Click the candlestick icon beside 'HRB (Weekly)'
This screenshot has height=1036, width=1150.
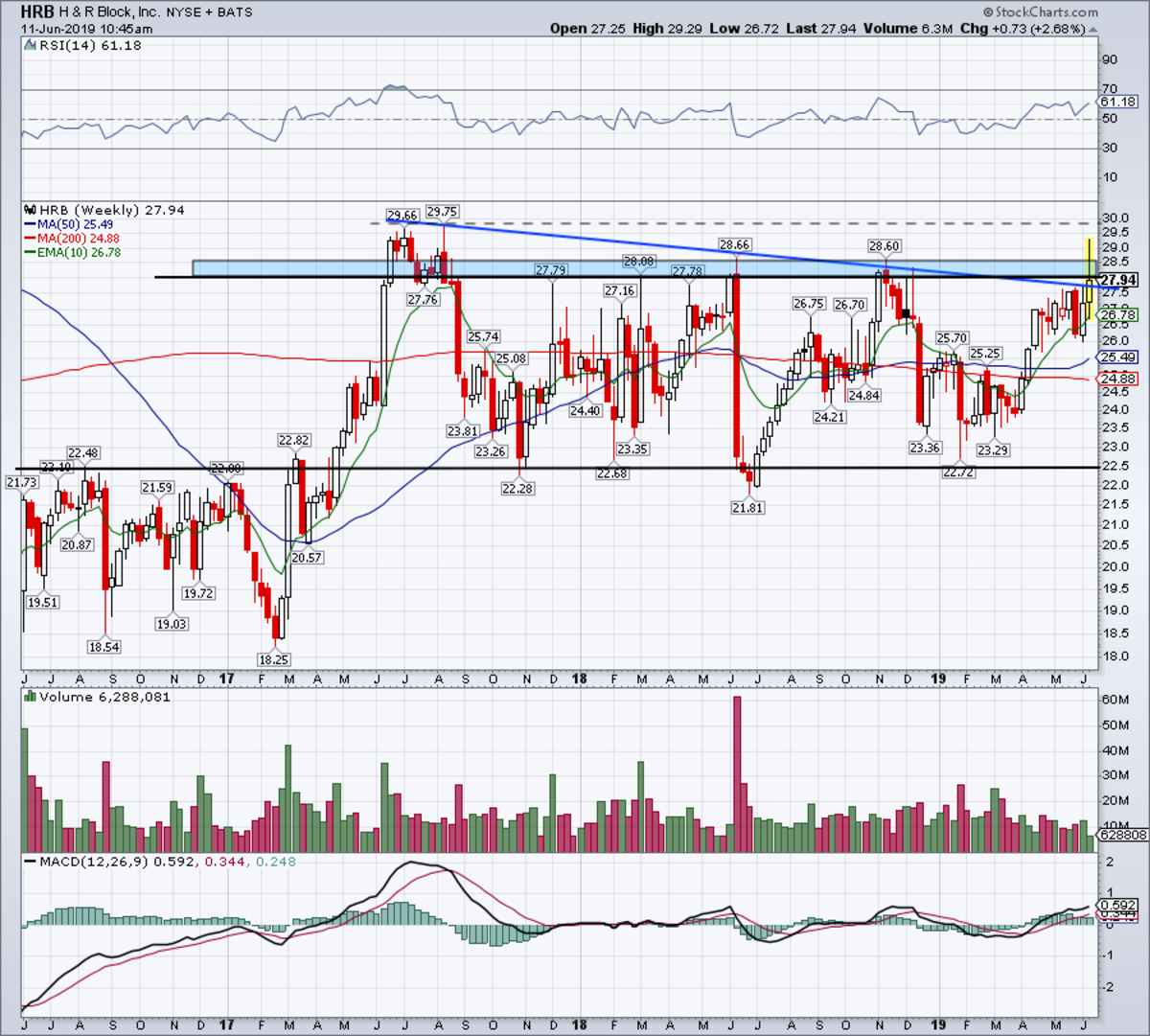pyautogui.click(x=30, y=210)
